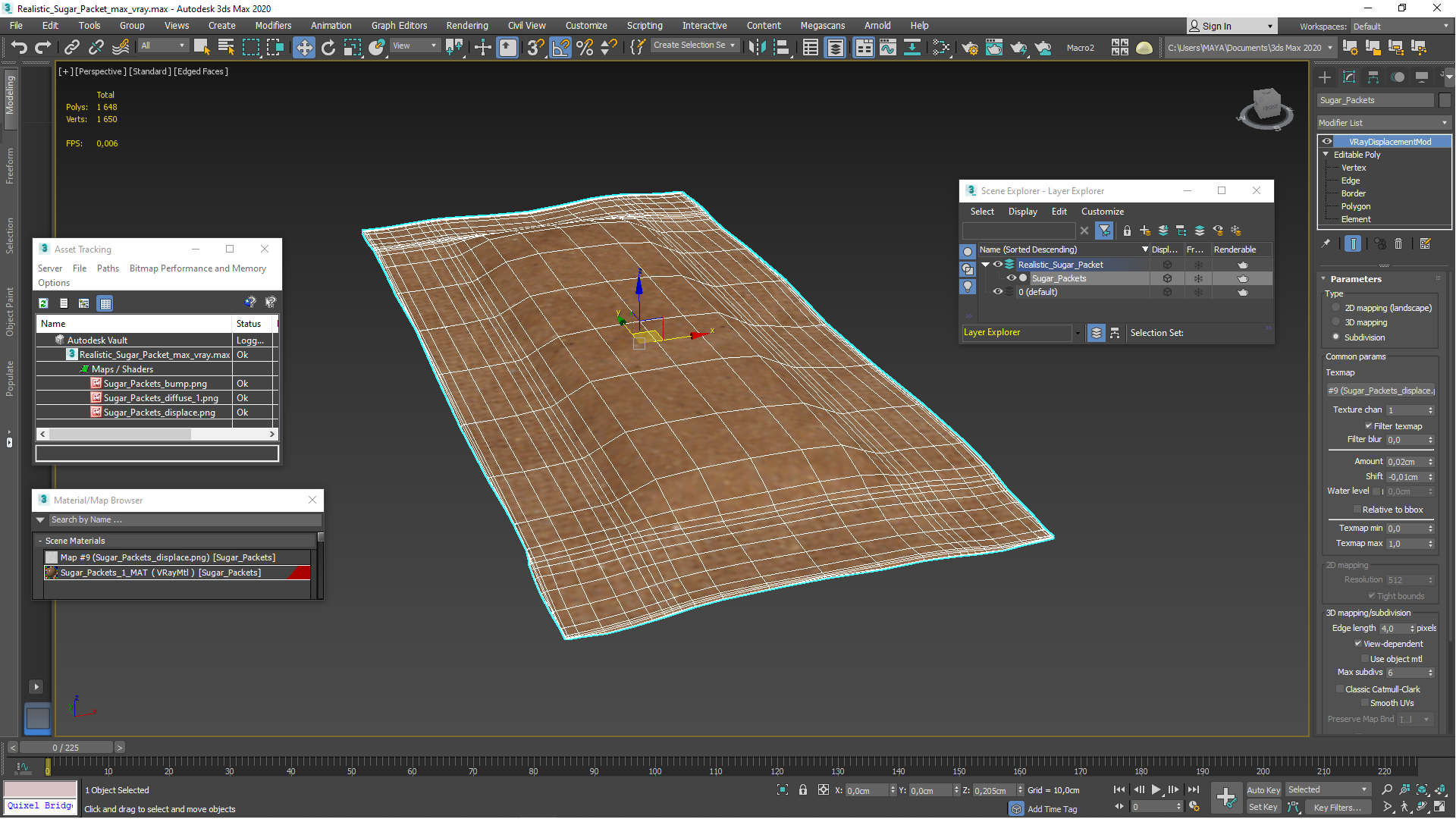Toggle Angle Snap icon

pos(560,47)
